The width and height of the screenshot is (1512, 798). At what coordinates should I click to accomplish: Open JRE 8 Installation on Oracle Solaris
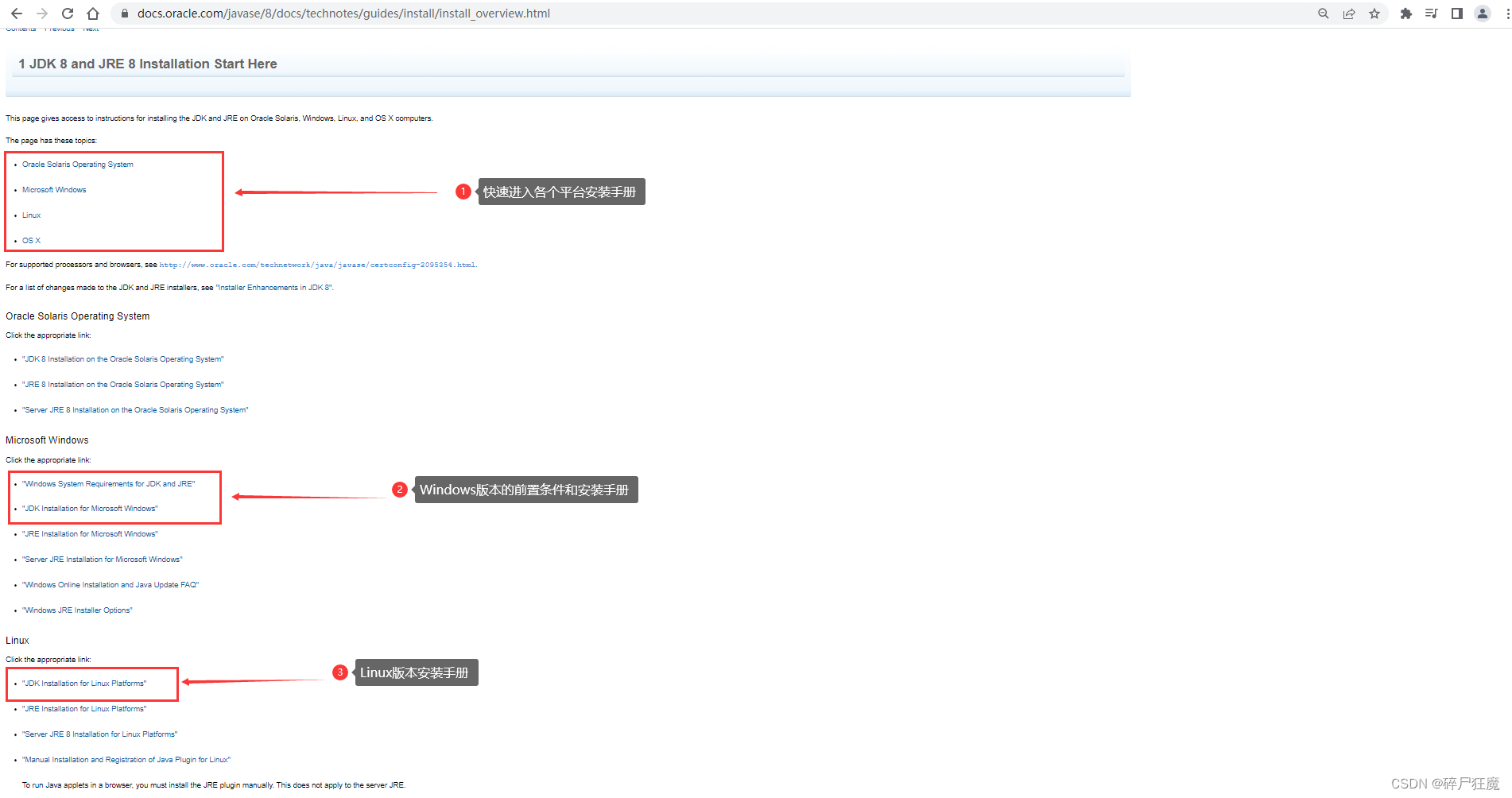(123, 385)
